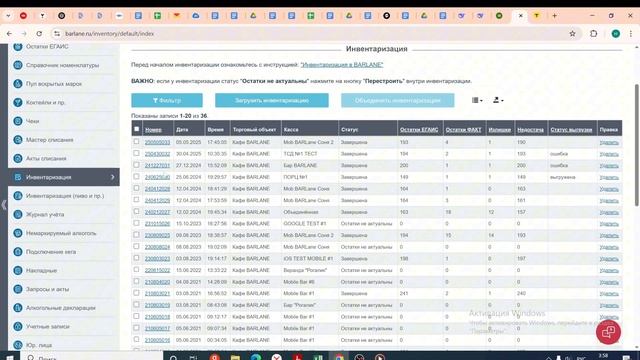Open the column settings grid dropdown
Image resolution: width=640 pixels, height=360 pixels.
click(477, 100)
